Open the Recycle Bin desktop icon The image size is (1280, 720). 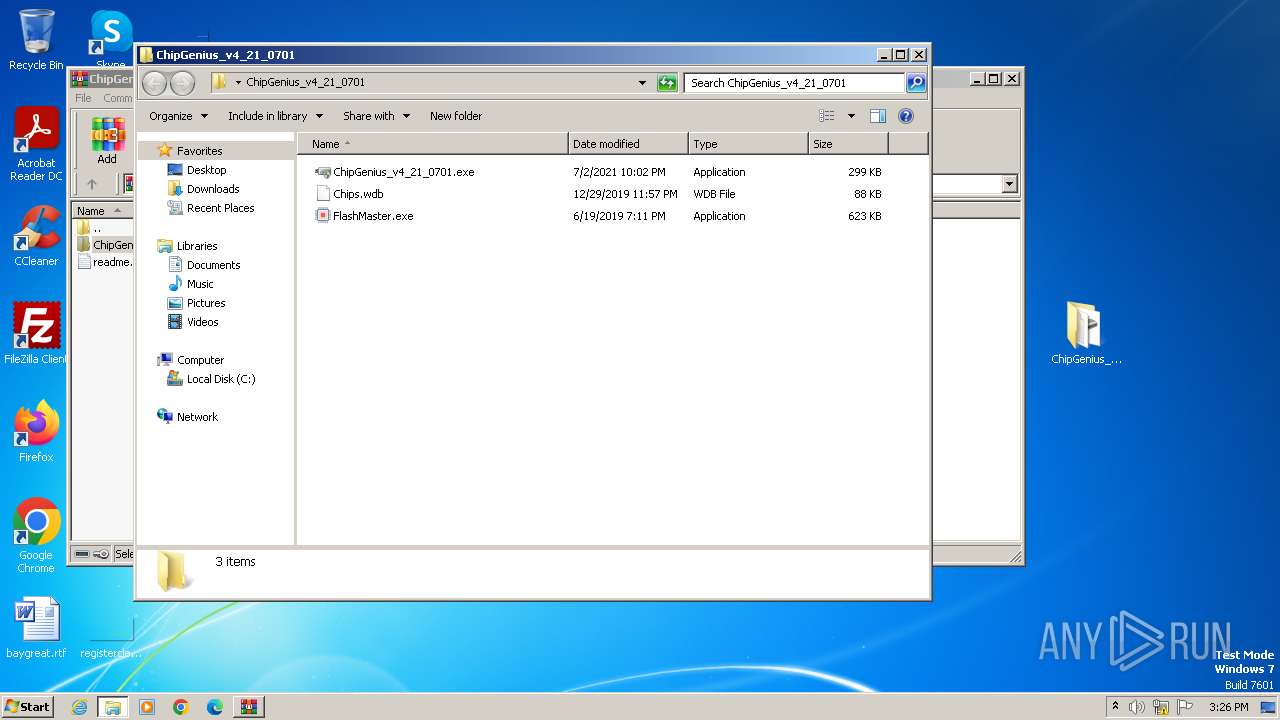click(36, 40)
